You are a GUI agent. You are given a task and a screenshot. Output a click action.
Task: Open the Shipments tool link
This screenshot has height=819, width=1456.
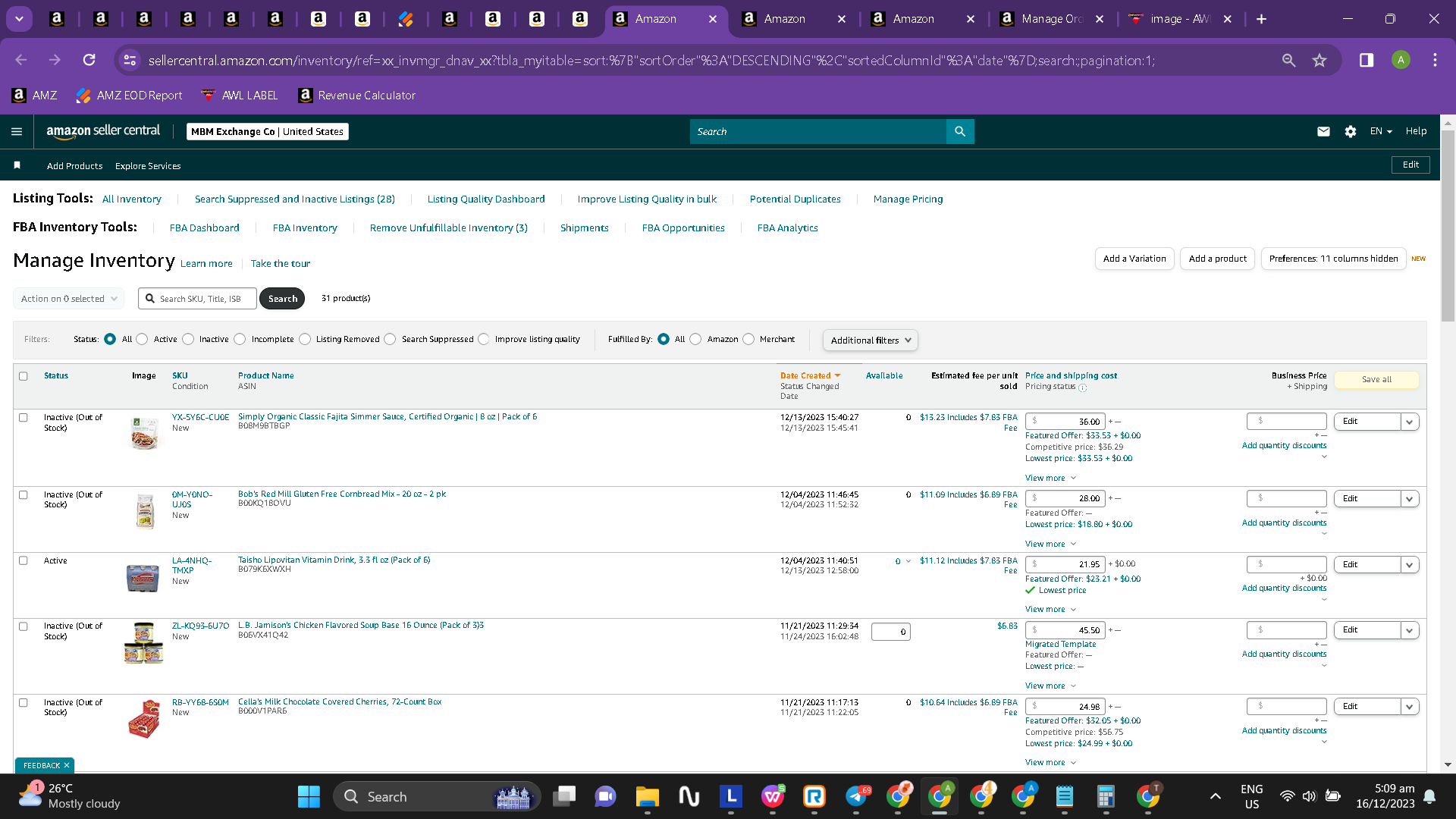(x=585, y=228)
